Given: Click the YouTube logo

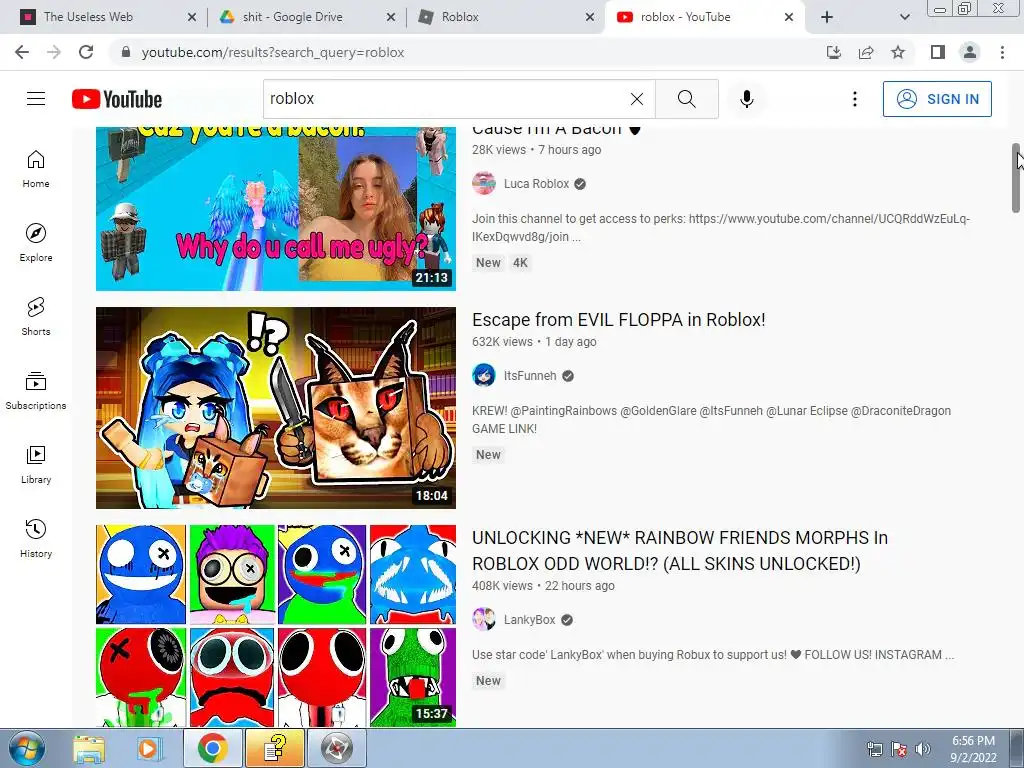Looking at the screenshot, I should click(117, 99).
